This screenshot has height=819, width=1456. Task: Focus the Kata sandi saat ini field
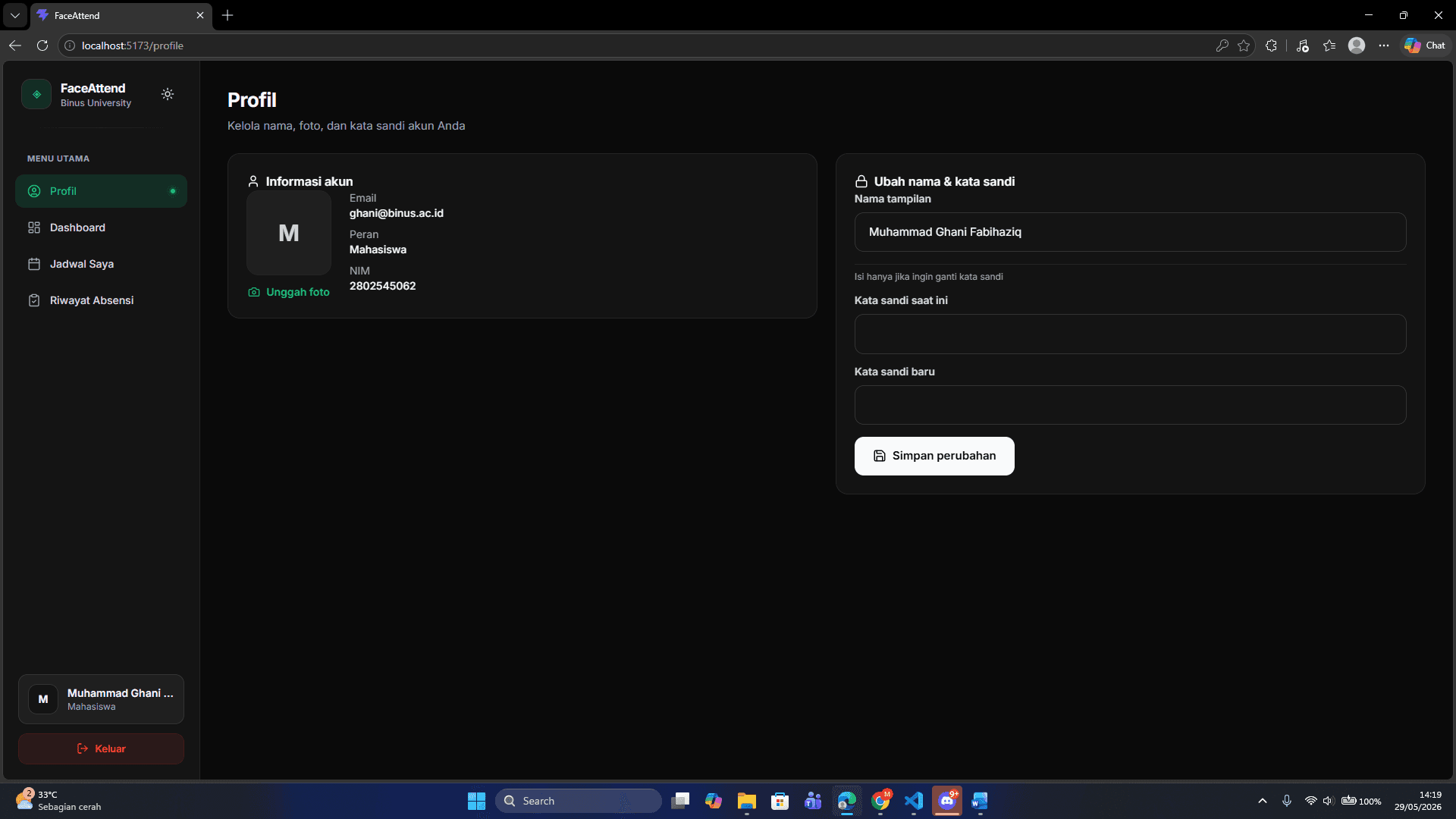[x=1130, y=334]
